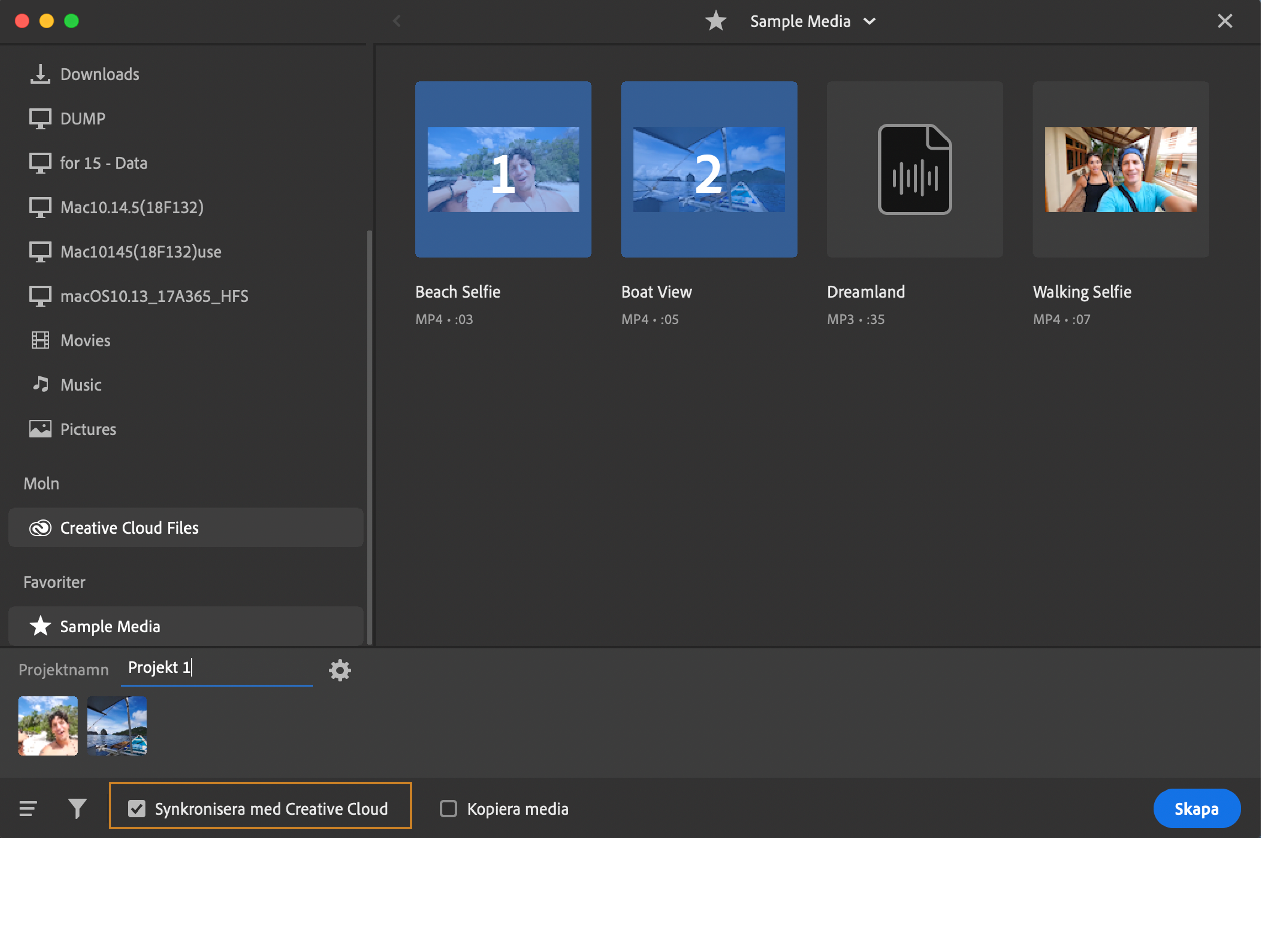
Task: Select the Walking Selfie thumbnail
Action: pyautogui.click(x=1120, y=169)
